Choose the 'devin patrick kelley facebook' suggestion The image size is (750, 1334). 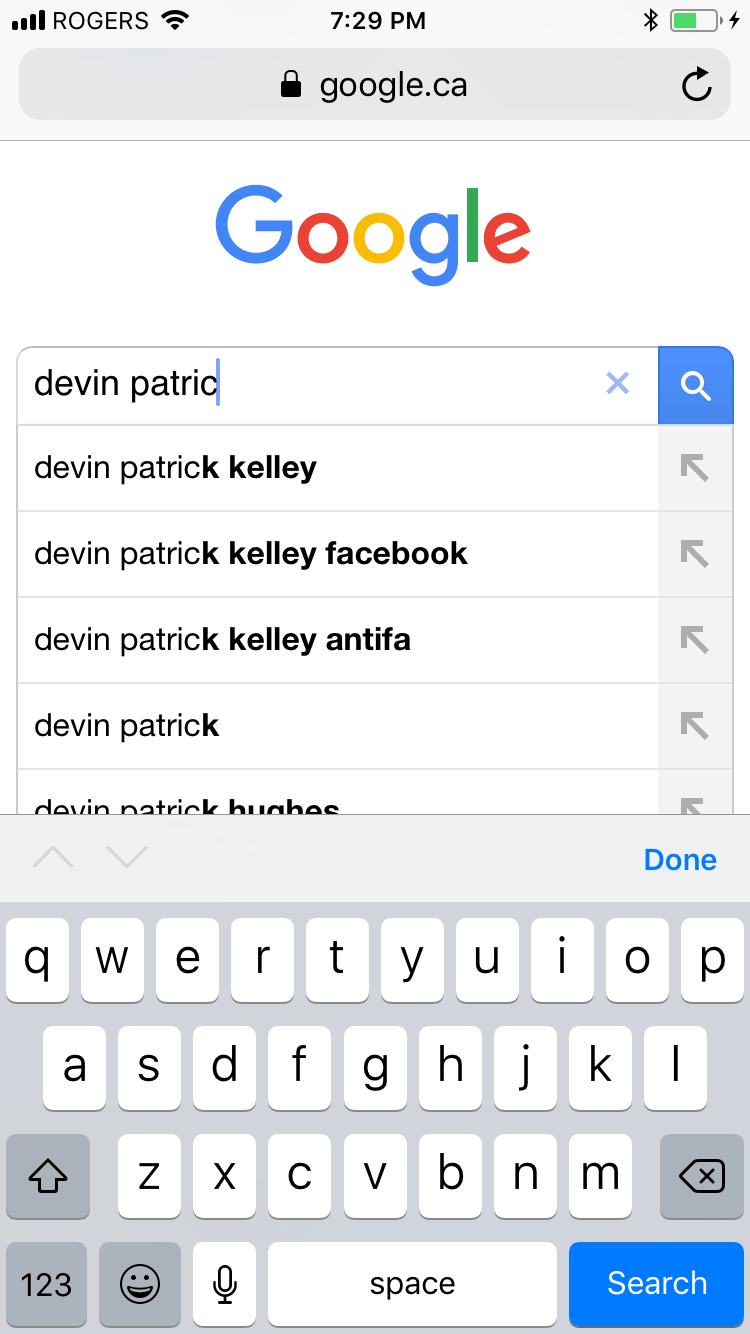click(300, 554)
